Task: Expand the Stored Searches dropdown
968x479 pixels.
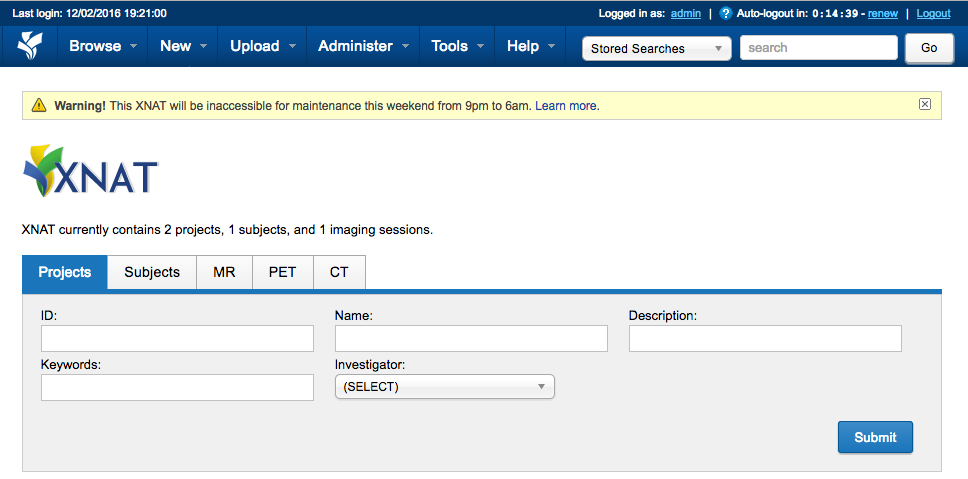Action: coord(657,48)
